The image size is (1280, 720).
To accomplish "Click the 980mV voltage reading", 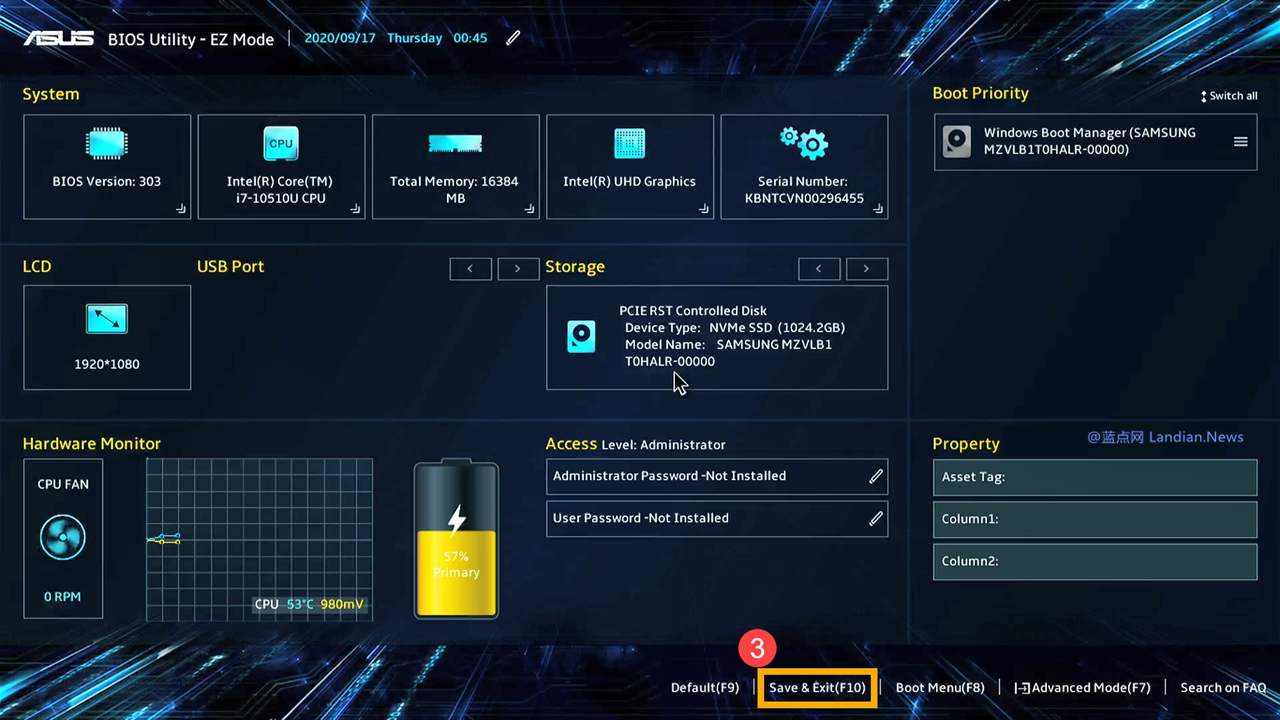I will pyautogui.click(x=342, y=605).
